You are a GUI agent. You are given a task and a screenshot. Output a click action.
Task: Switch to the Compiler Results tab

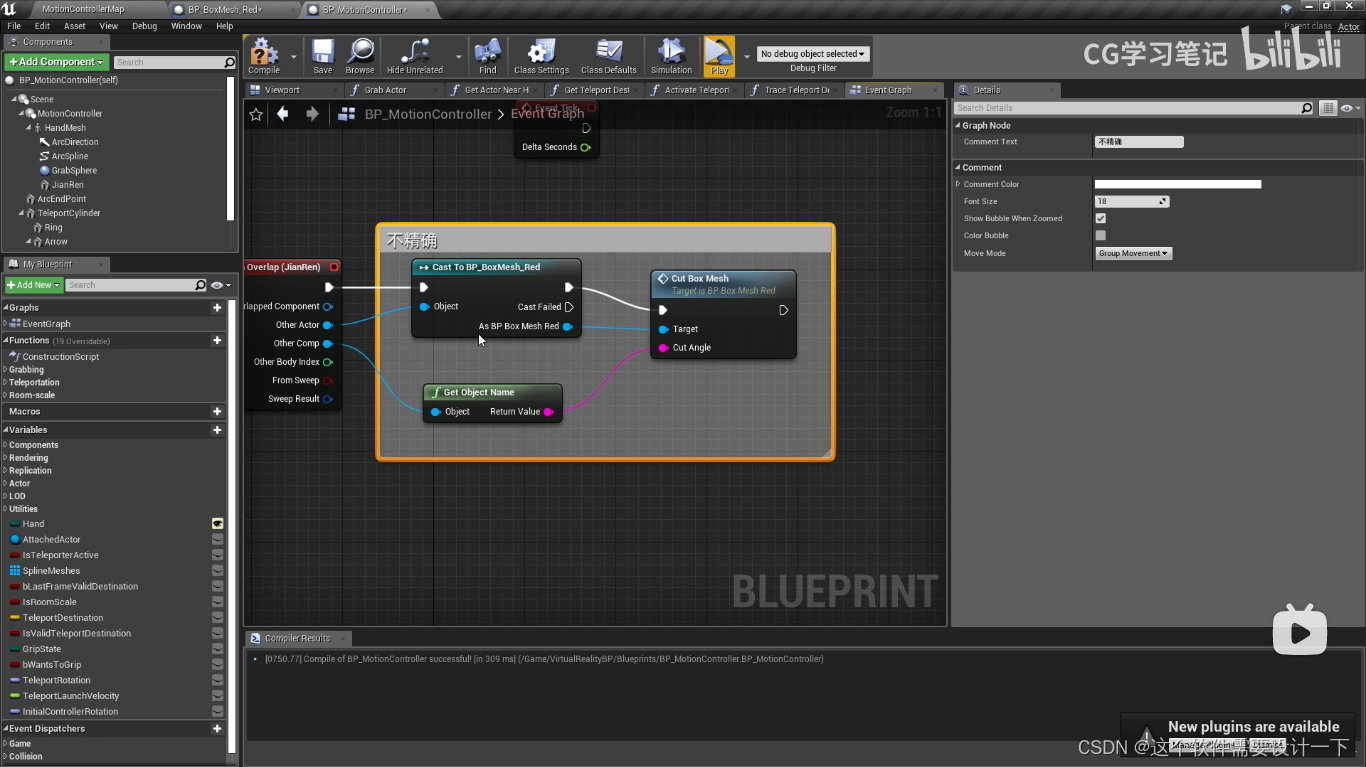point(297,638)
